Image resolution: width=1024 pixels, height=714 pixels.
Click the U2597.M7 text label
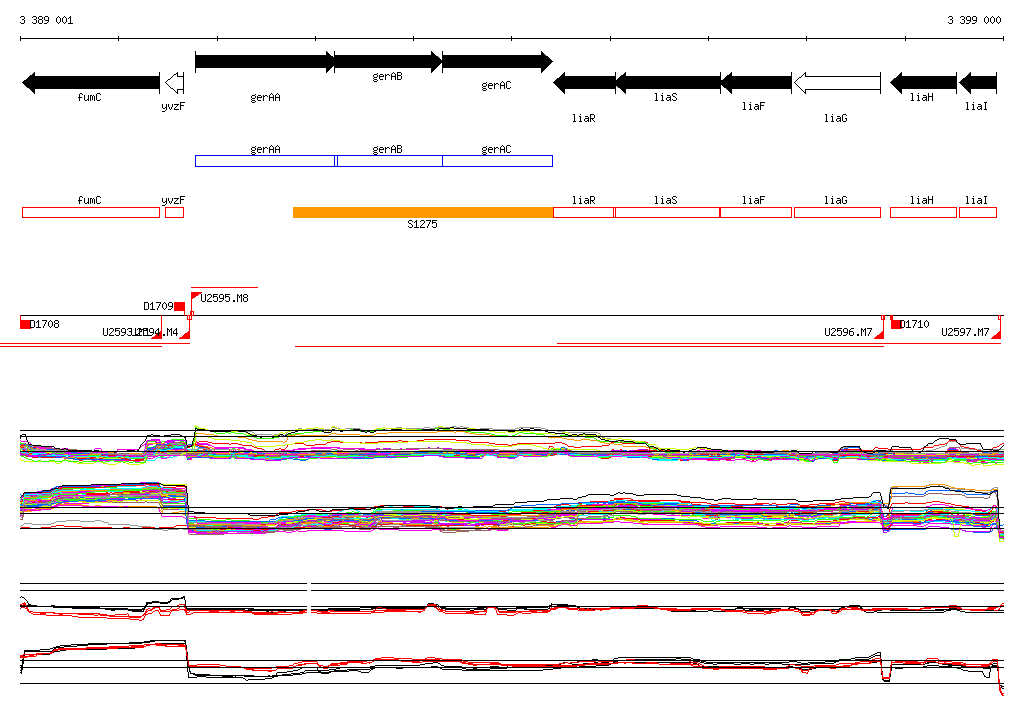pos(965,332)
